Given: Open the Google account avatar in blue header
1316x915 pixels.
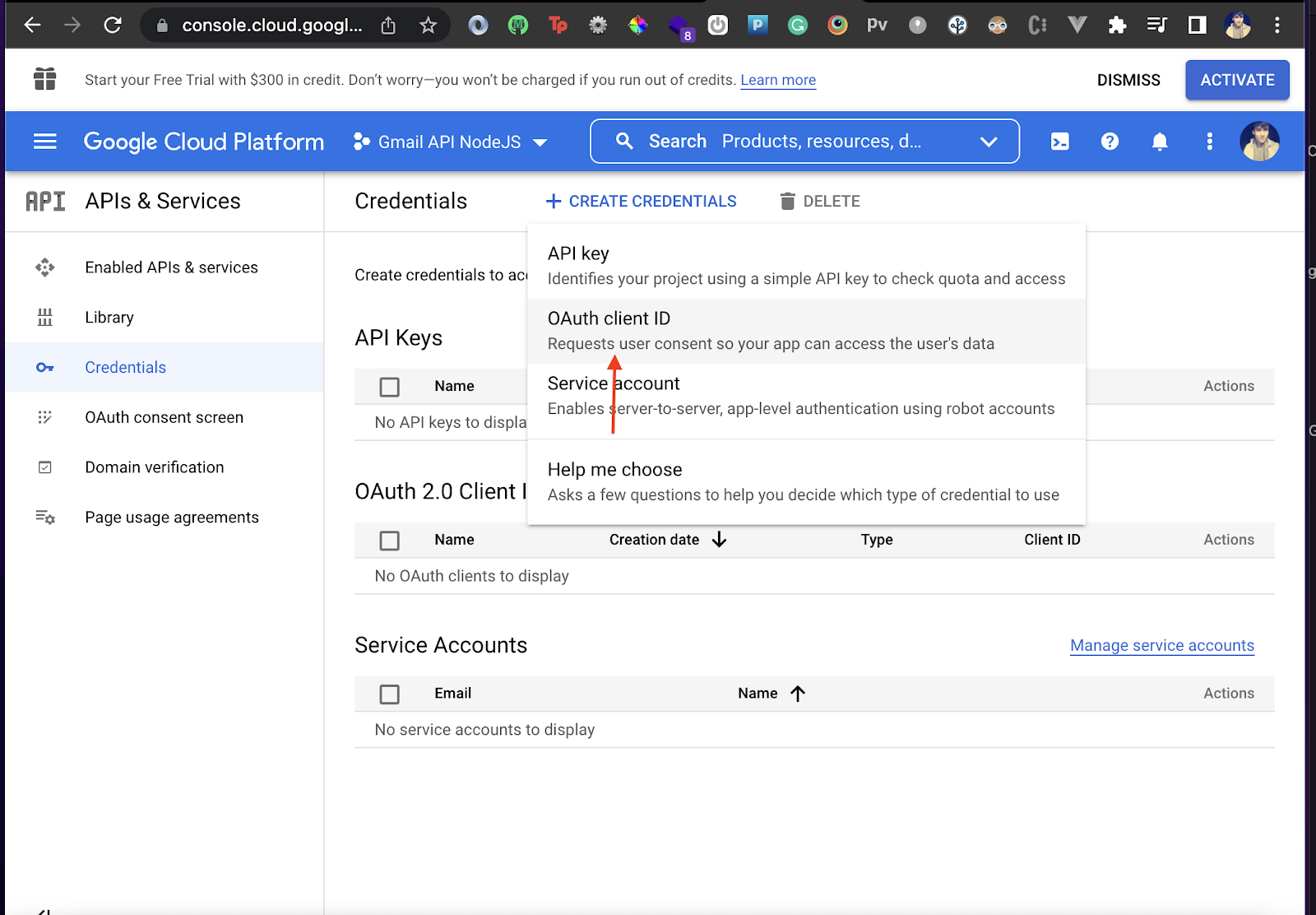Looking at the screenshot, I should 1259,142.
